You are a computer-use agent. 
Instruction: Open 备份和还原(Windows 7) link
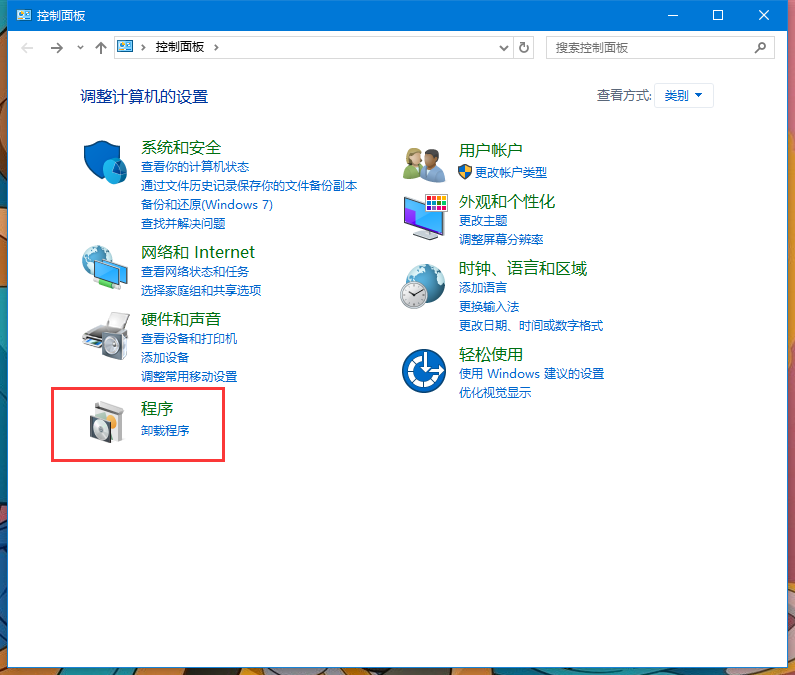[x=207, y=205]
